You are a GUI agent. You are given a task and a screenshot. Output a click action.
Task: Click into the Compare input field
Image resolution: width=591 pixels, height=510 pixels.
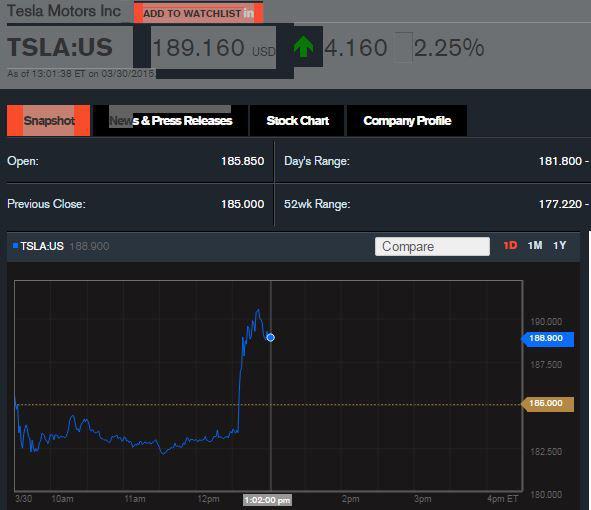432,247
